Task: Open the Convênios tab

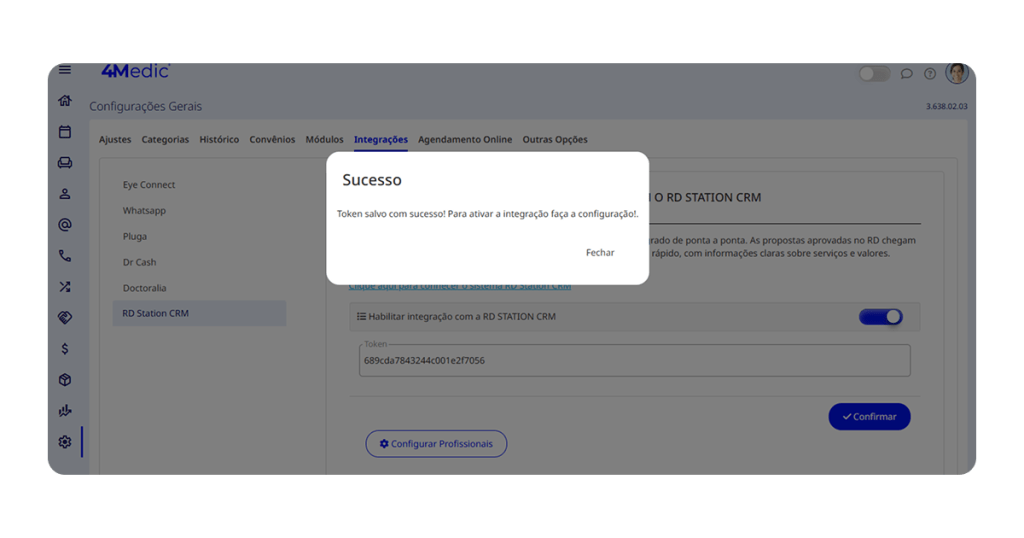Action: [272, 140]
